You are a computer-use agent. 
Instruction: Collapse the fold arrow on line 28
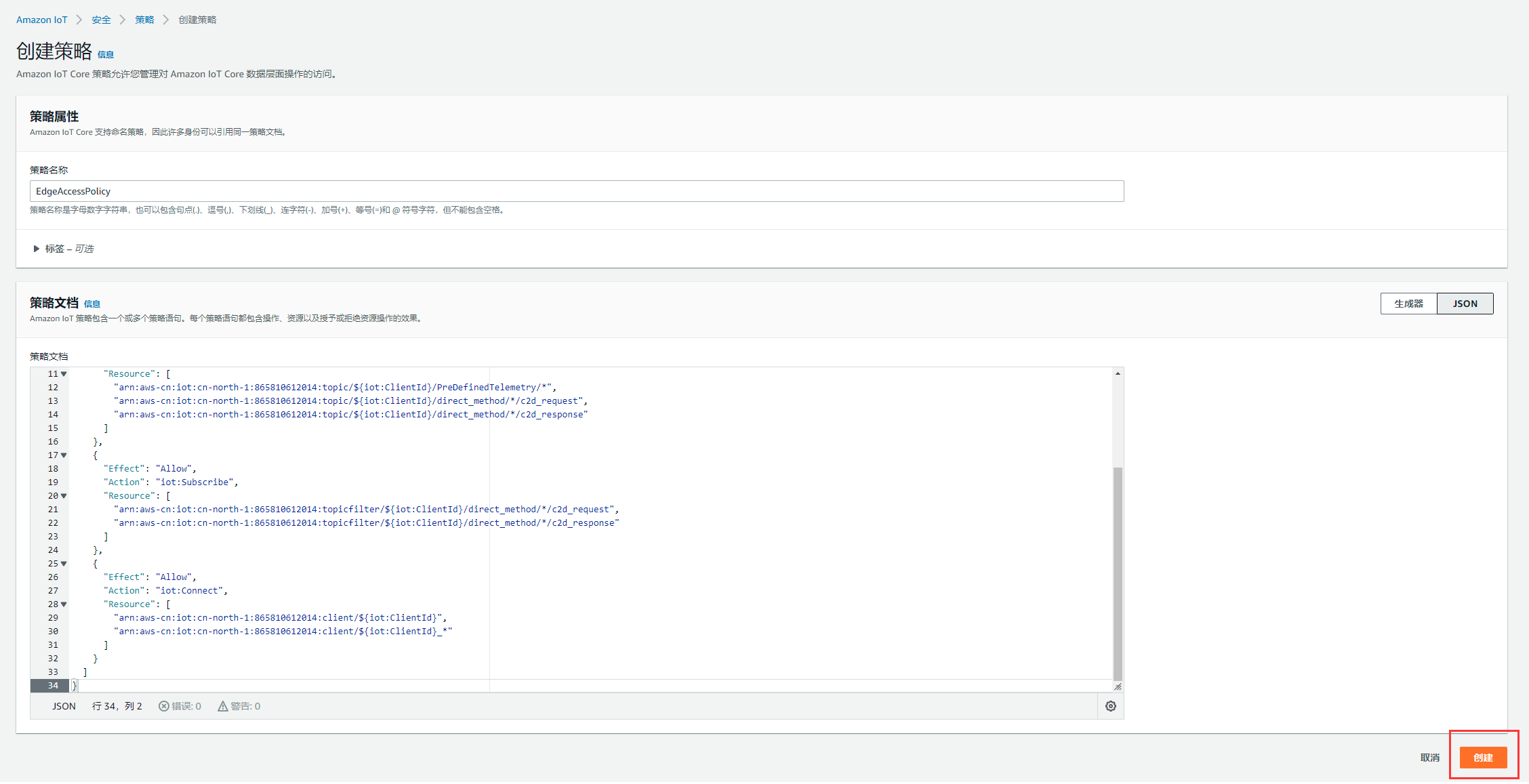(x=64, y=604)
